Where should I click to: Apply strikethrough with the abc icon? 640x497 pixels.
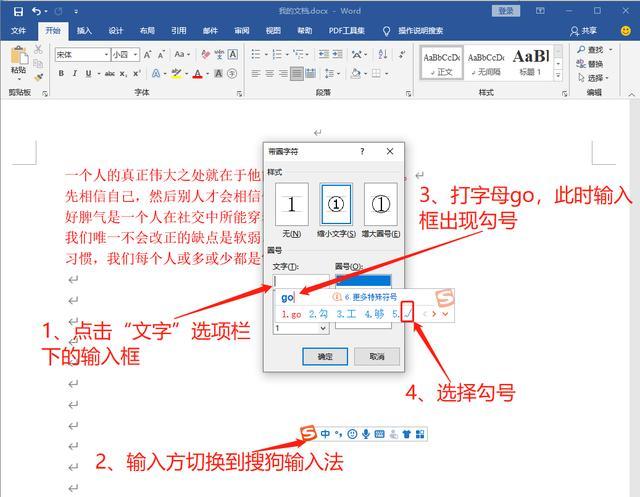109,74
